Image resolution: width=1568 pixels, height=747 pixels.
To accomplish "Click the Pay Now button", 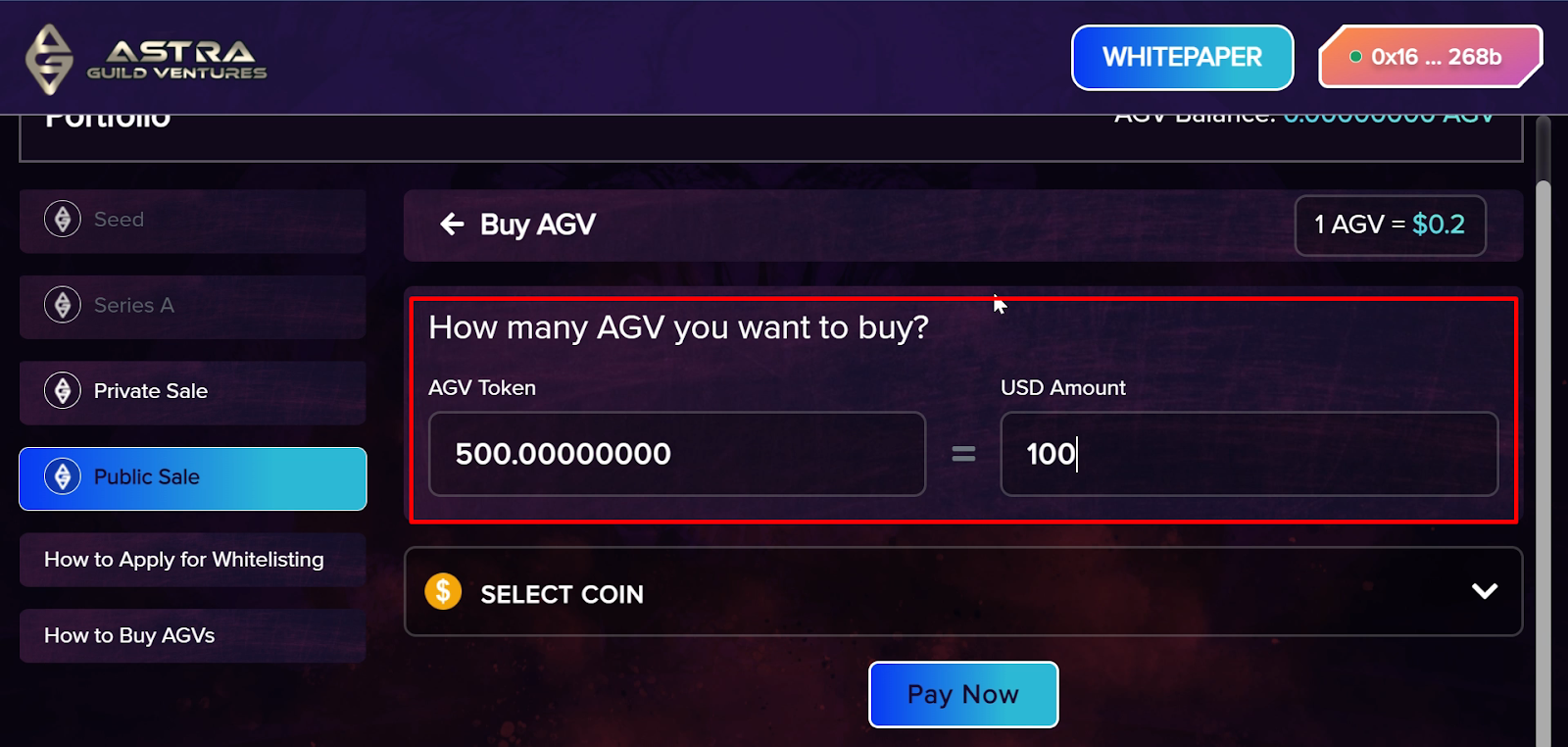I will click(x=963, y=694).
